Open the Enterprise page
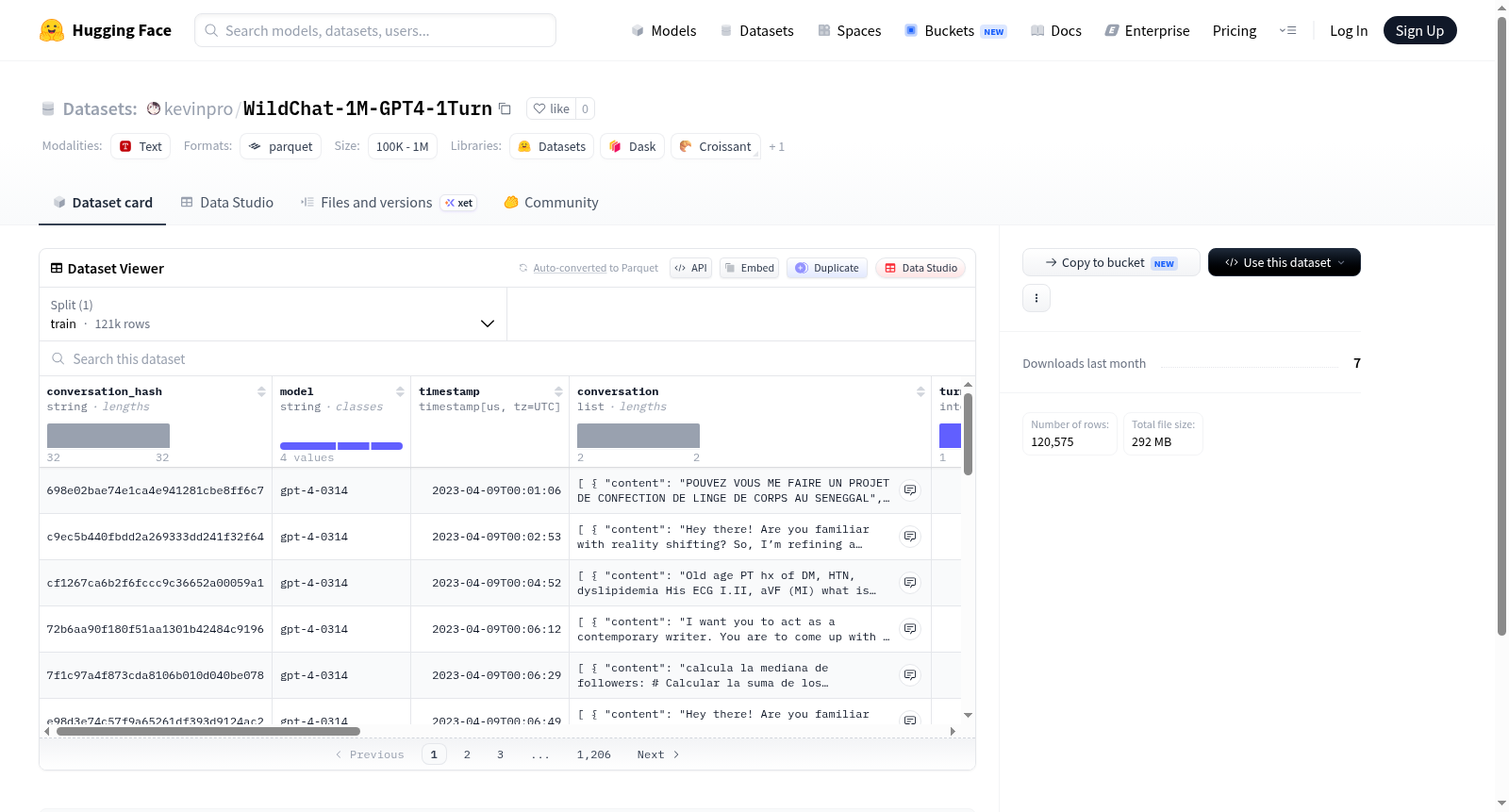 pos(1147,30)
